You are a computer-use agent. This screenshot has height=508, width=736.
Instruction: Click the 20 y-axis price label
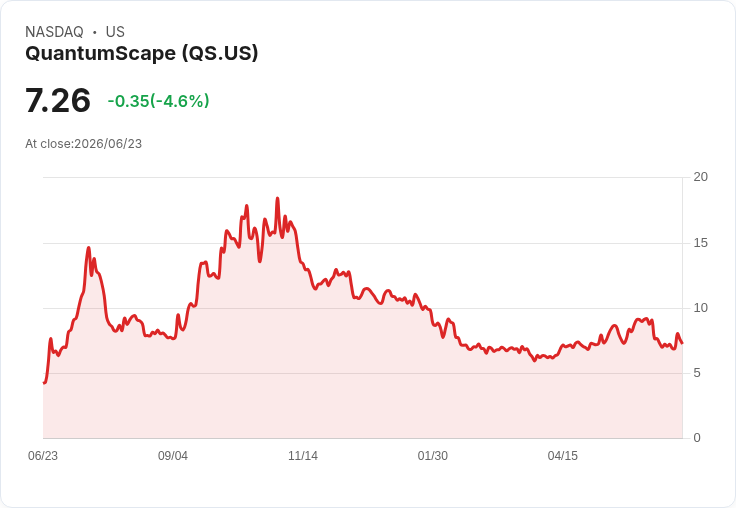click(x=700, y=177)
